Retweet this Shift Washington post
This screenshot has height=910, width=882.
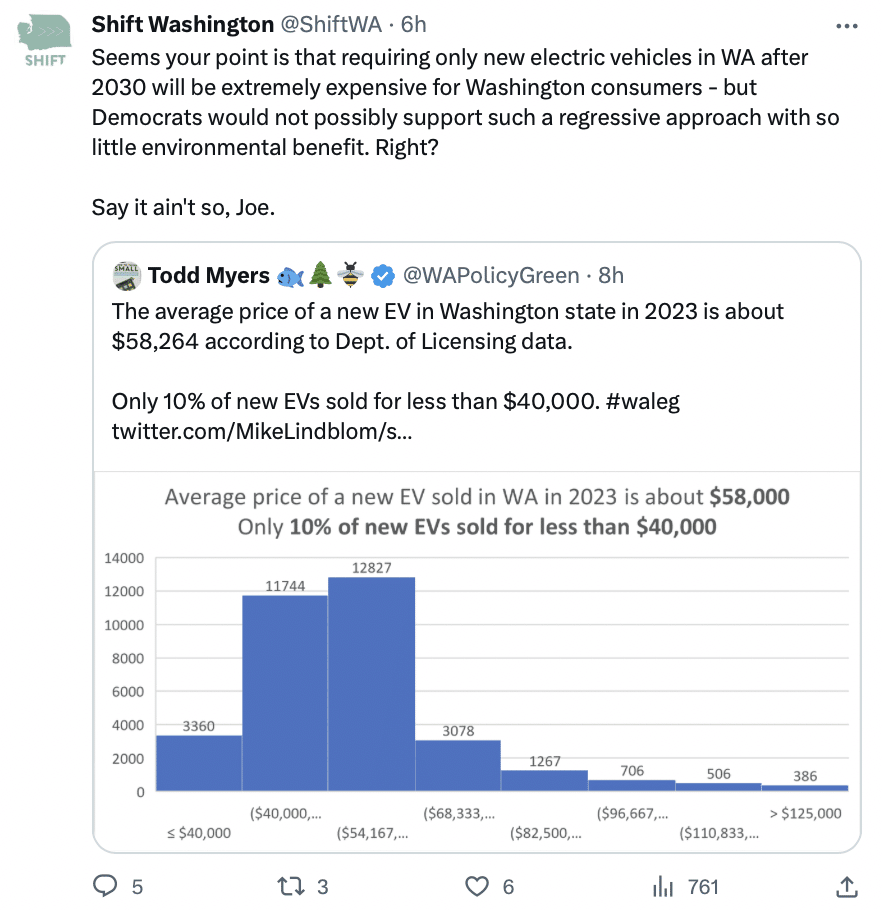pos(289,885)
